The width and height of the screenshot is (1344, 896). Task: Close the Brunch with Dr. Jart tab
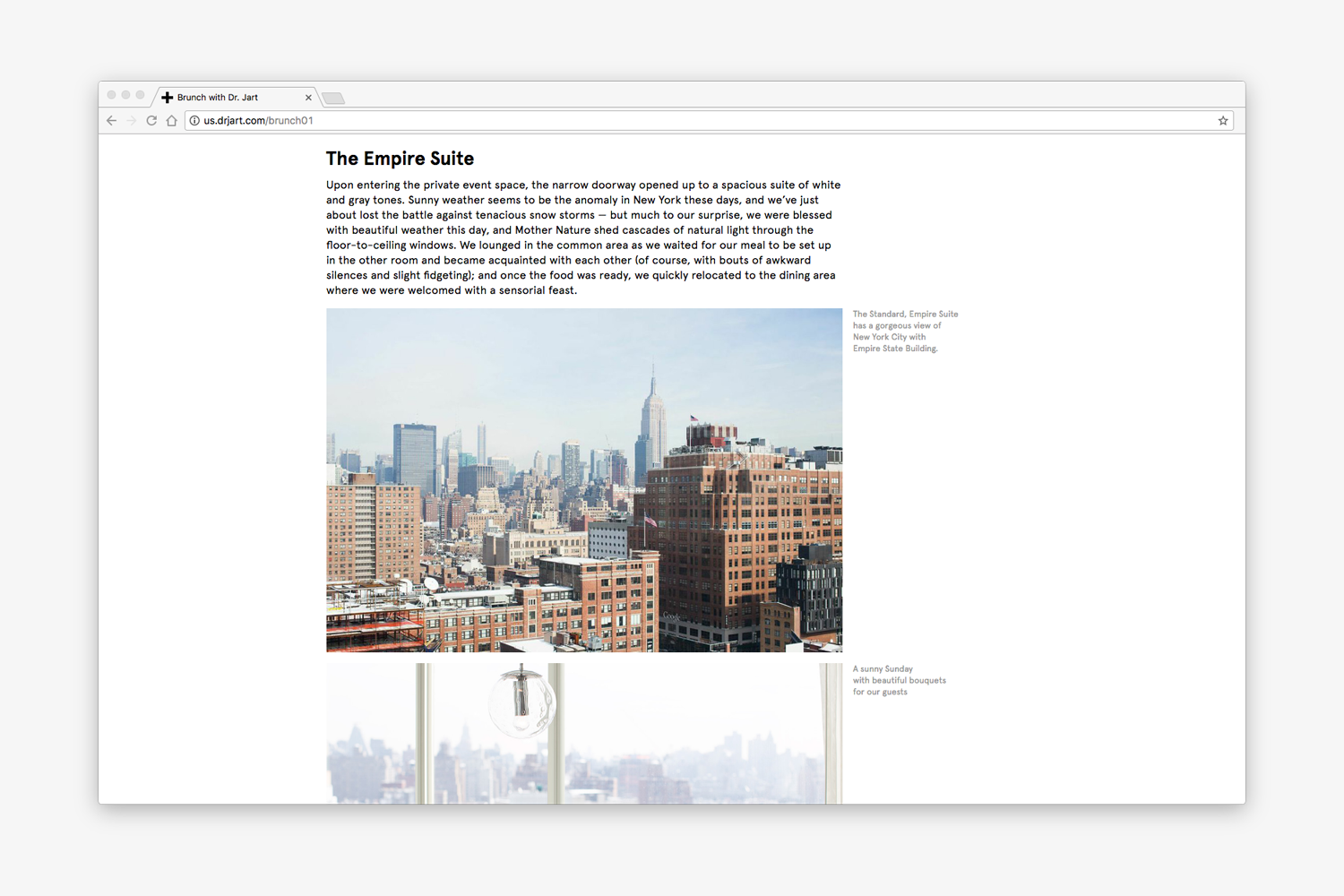point(308,97)
